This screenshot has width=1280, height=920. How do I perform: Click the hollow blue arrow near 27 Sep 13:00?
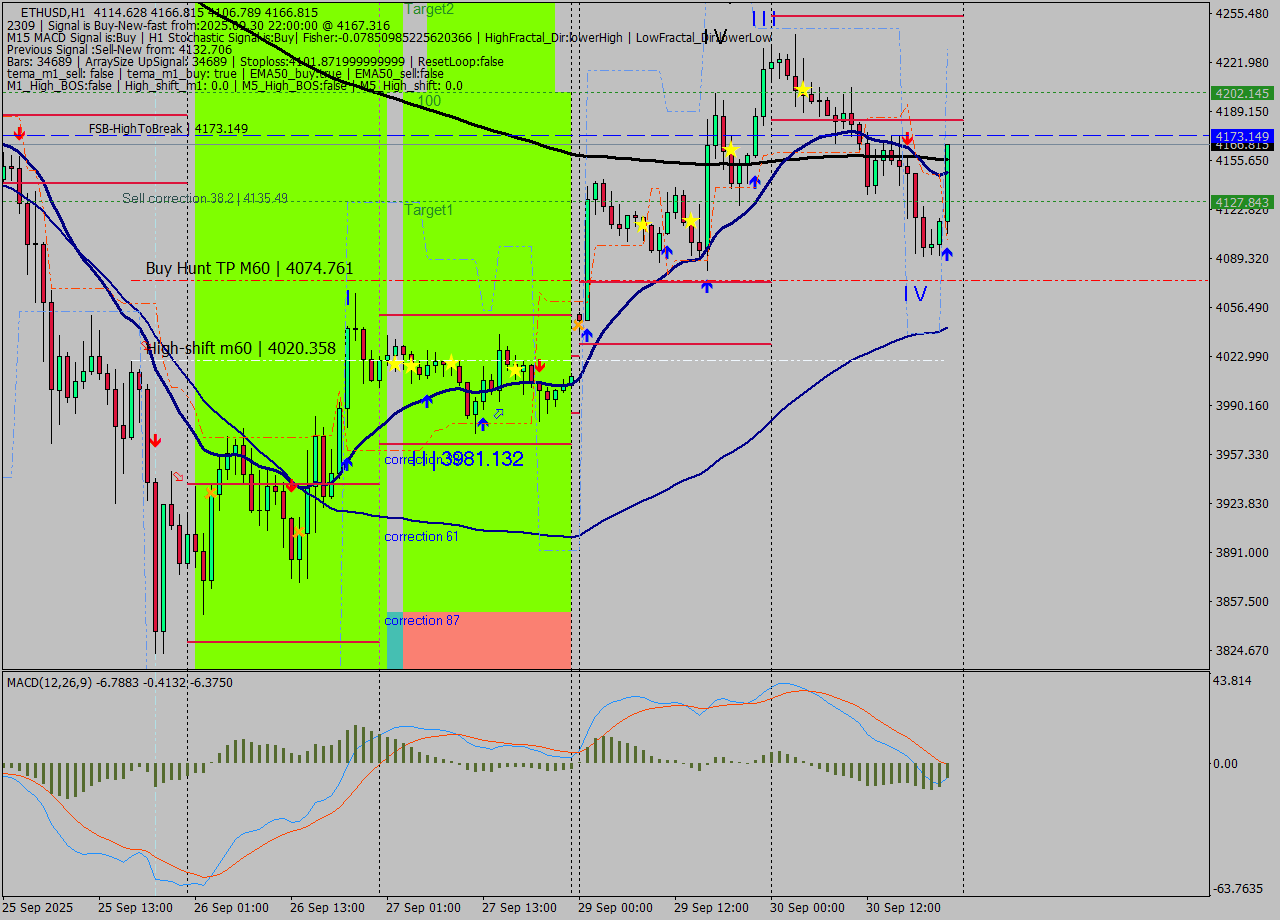497,413
